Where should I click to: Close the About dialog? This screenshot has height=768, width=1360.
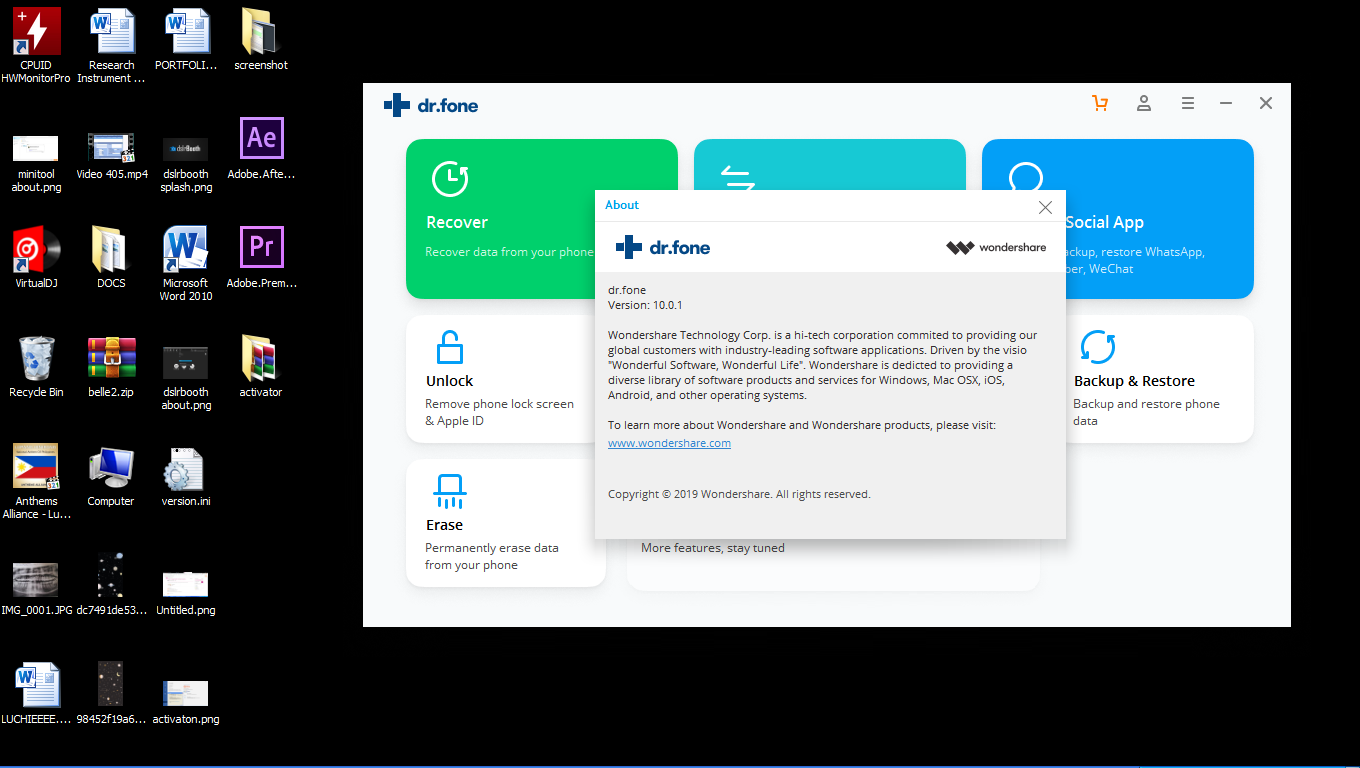pyautogui.click(x=1045, y=207)
